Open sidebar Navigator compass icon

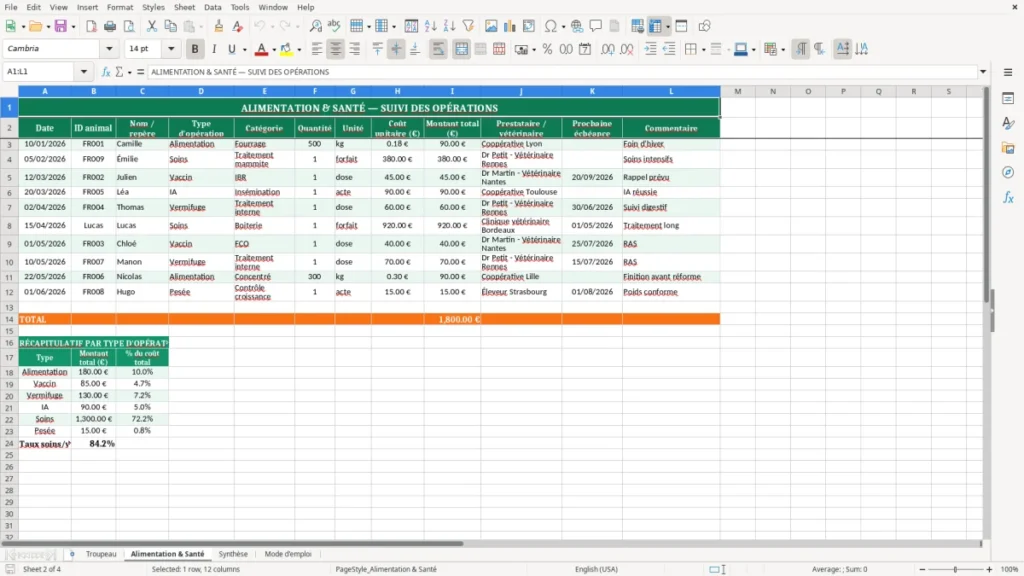[x=1008, y=172]
